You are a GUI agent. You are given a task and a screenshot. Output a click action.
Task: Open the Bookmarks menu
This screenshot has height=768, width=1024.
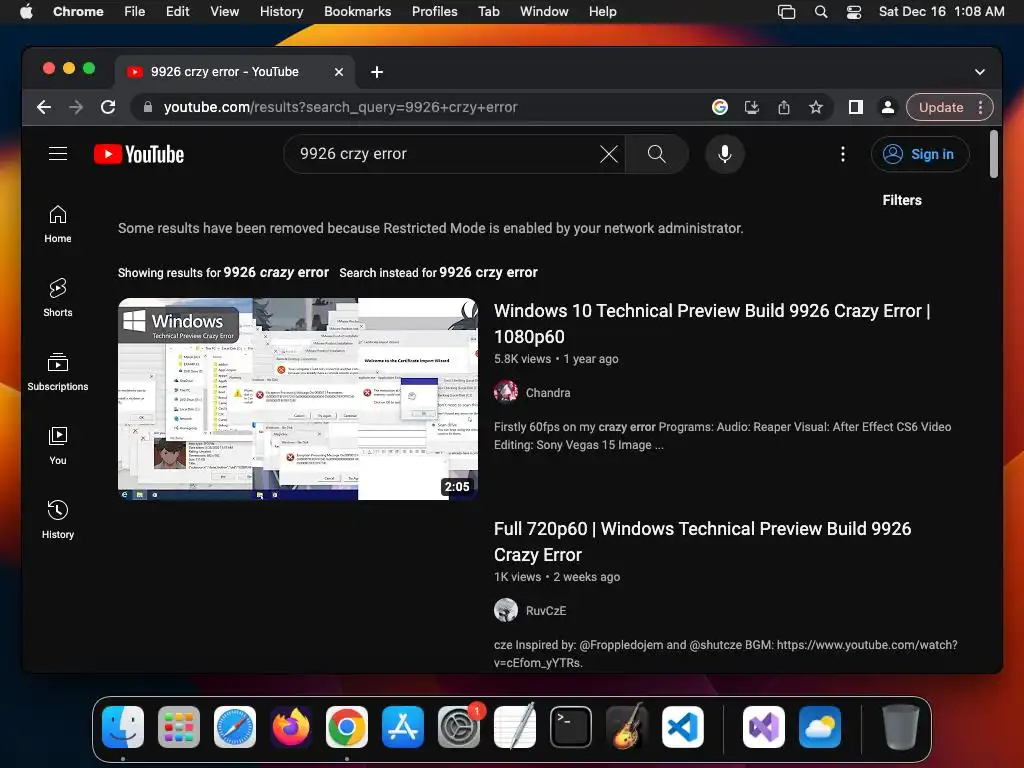(x=357, y=11)
